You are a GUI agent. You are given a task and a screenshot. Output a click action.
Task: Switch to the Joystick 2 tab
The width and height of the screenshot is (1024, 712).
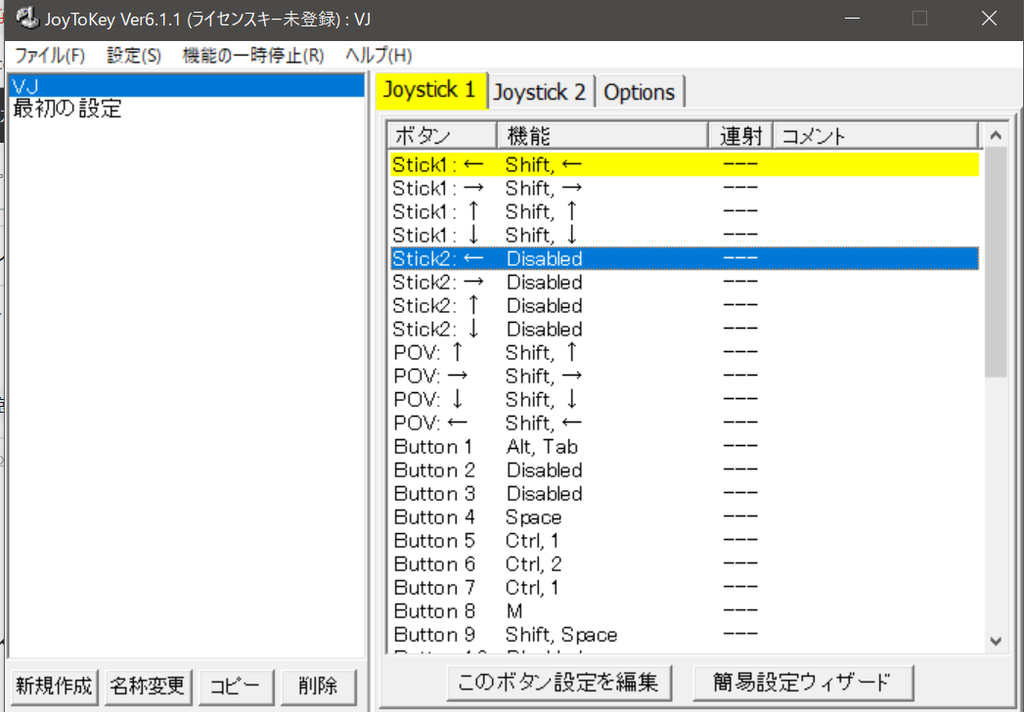point(540,91)
